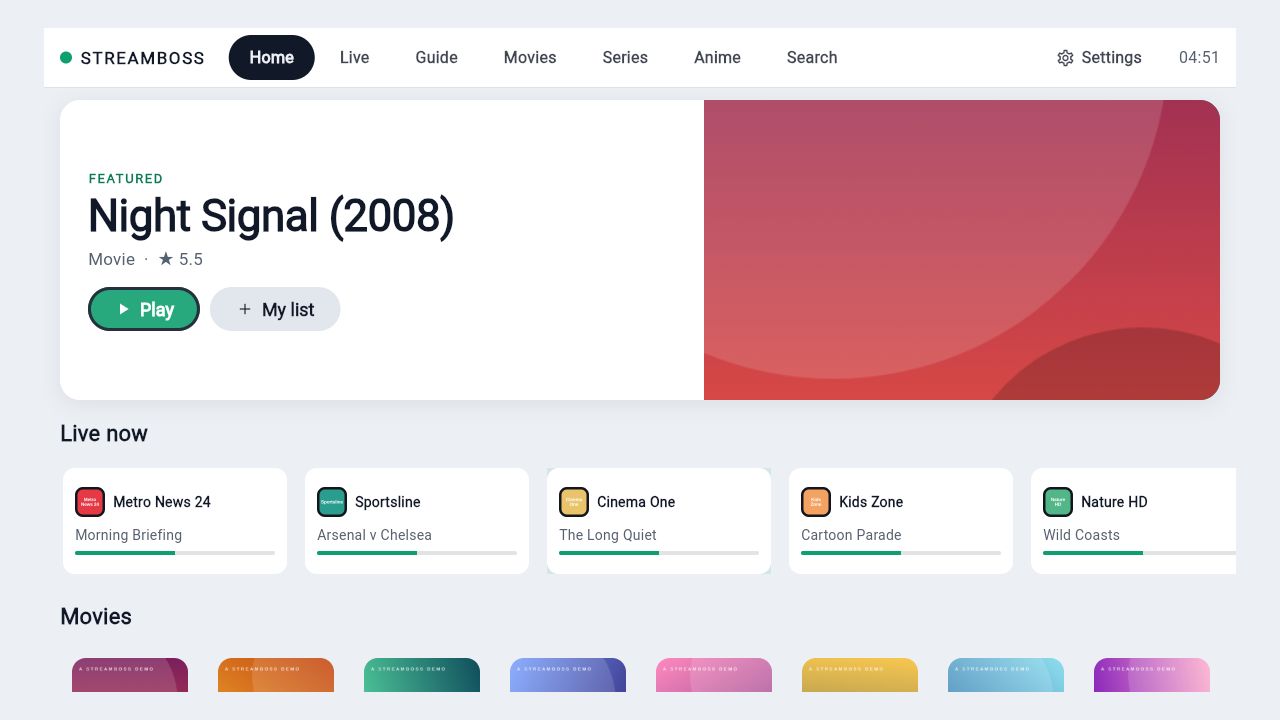Click the Kids Zone channel logo
Image resolution: width=1280 pixels, height=720 pixels.
pyautogui.click(x=816, y=502)
